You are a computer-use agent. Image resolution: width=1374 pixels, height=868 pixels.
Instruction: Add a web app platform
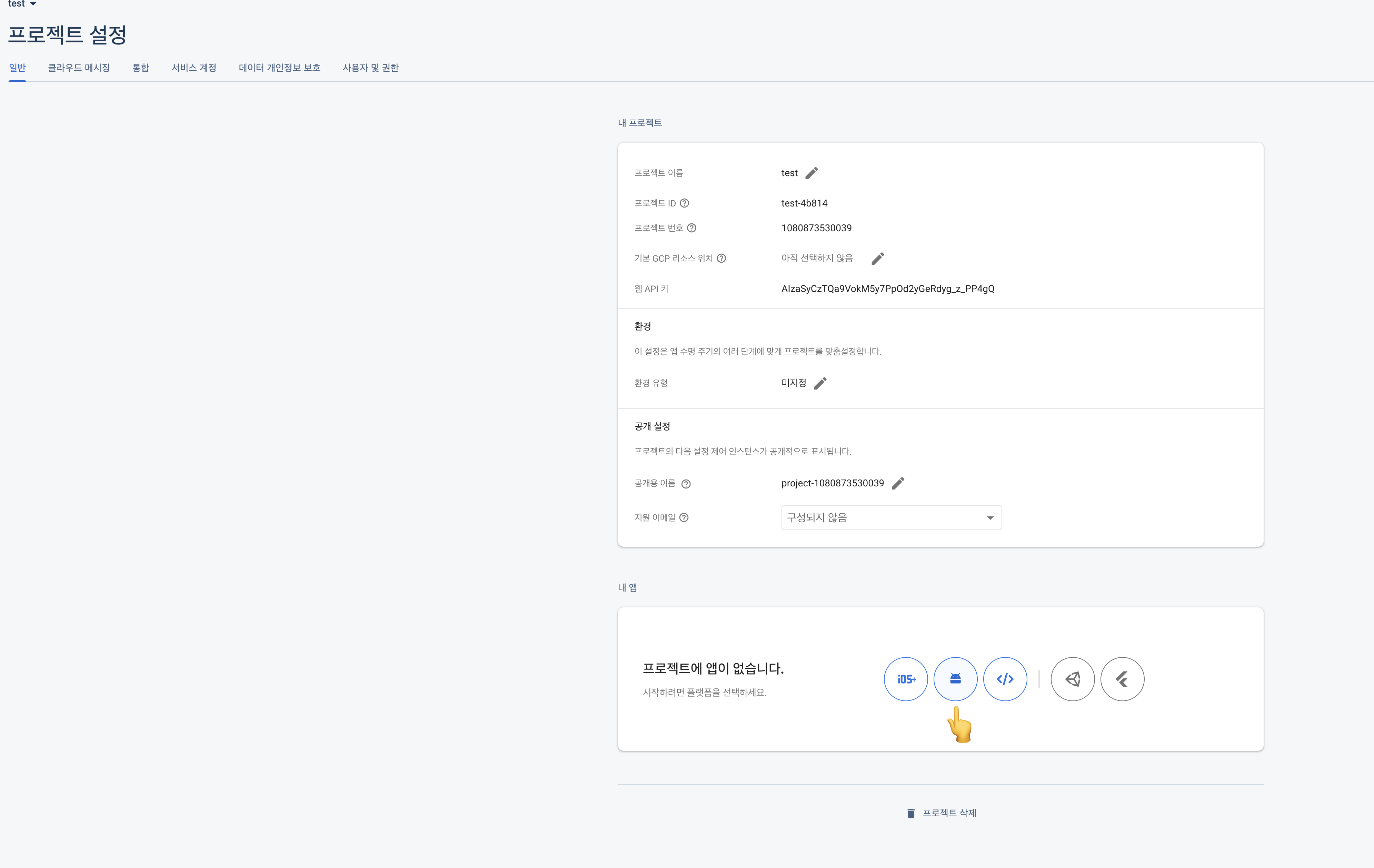click(x=1005, y=679)
